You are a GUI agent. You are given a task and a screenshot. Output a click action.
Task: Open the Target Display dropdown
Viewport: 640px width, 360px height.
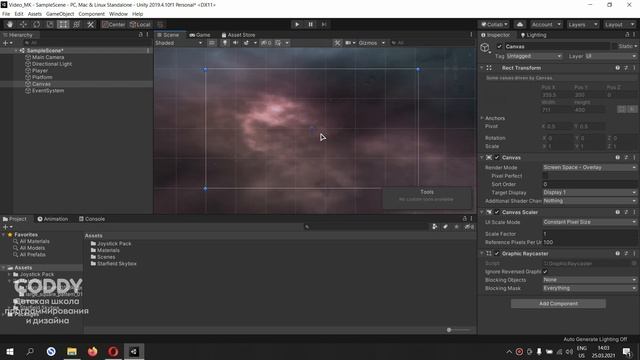589,192
